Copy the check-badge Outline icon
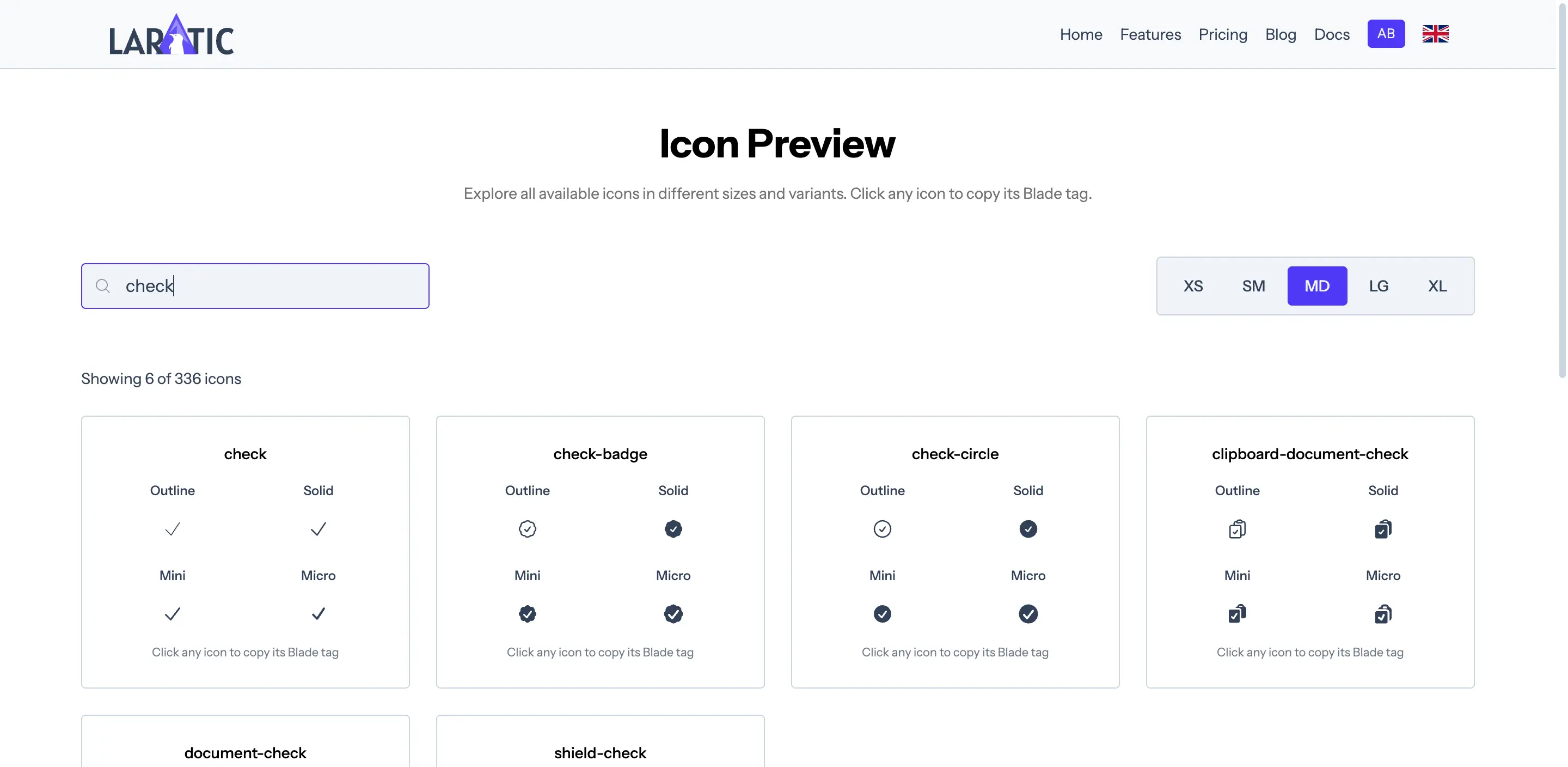Viewport: 1568px width, 767px height. point(527,529)
